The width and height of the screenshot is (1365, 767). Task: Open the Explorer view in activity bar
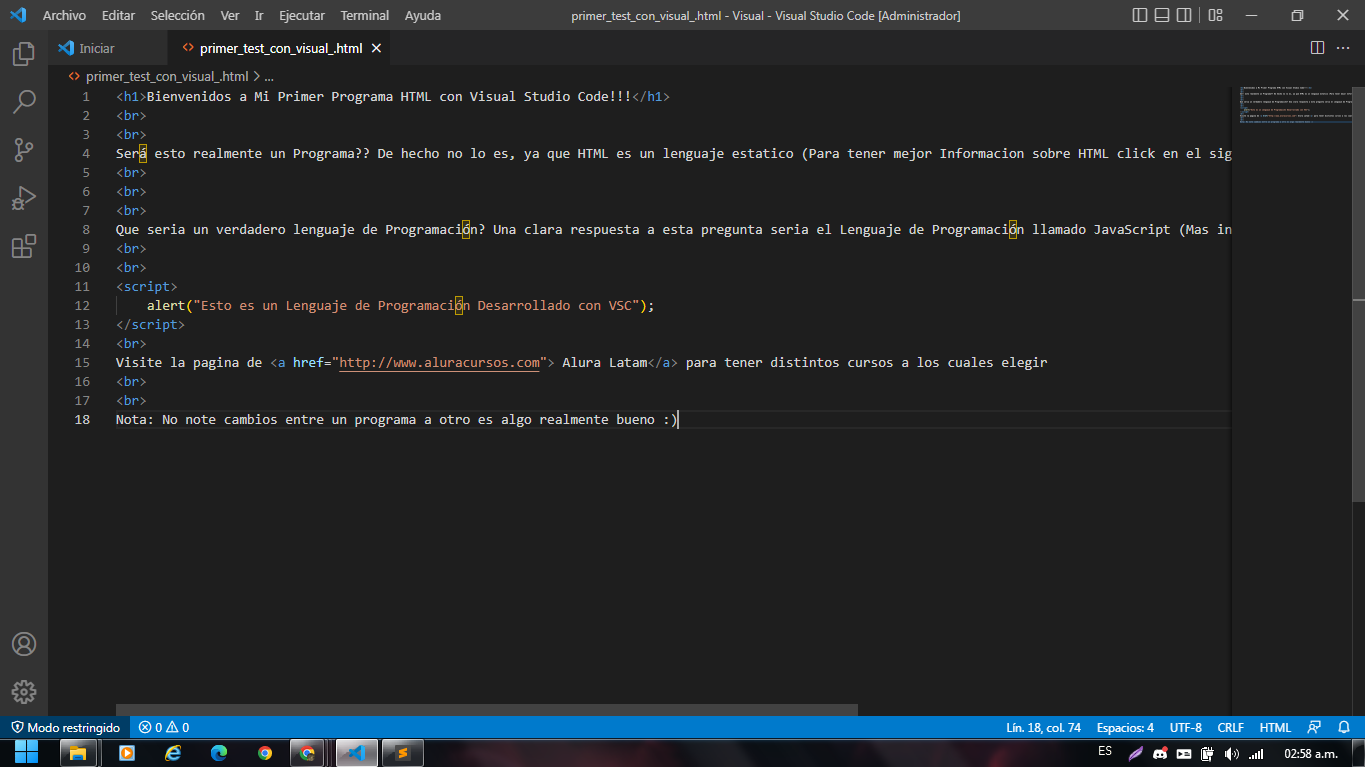coord(24,54)
